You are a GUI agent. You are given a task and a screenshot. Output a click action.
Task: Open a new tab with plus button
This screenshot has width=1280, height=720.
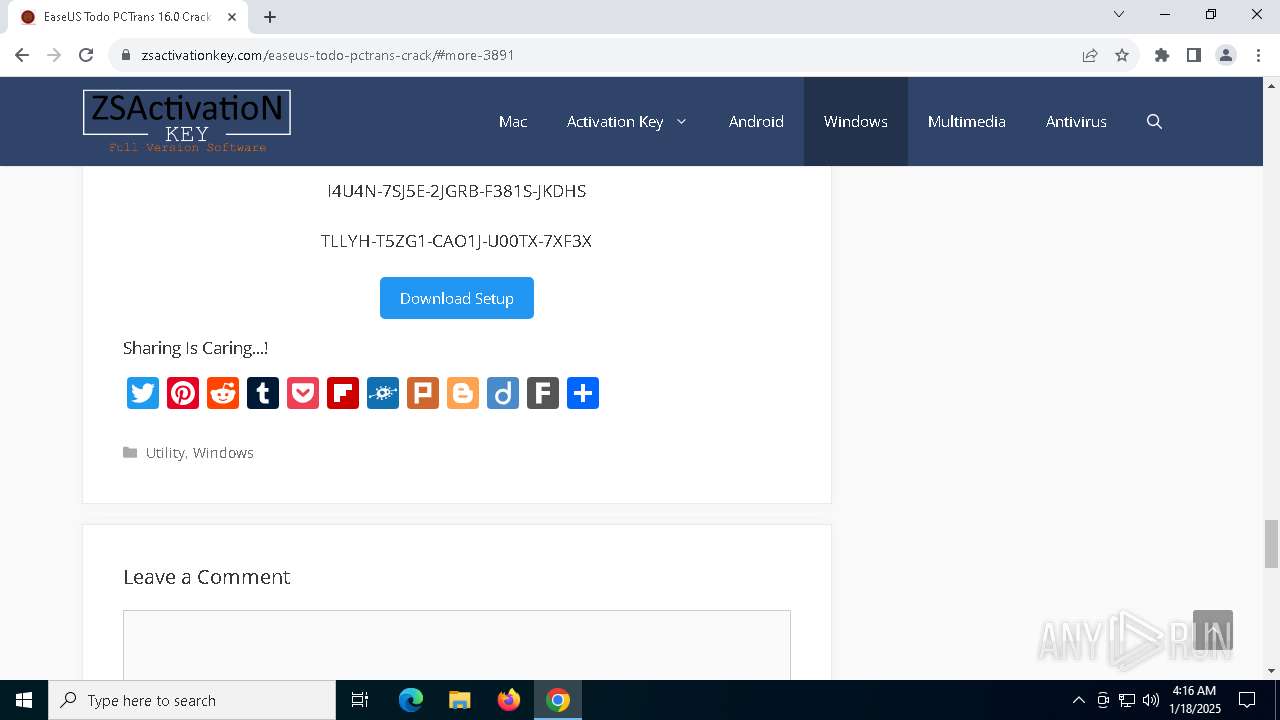coord(270,17)
